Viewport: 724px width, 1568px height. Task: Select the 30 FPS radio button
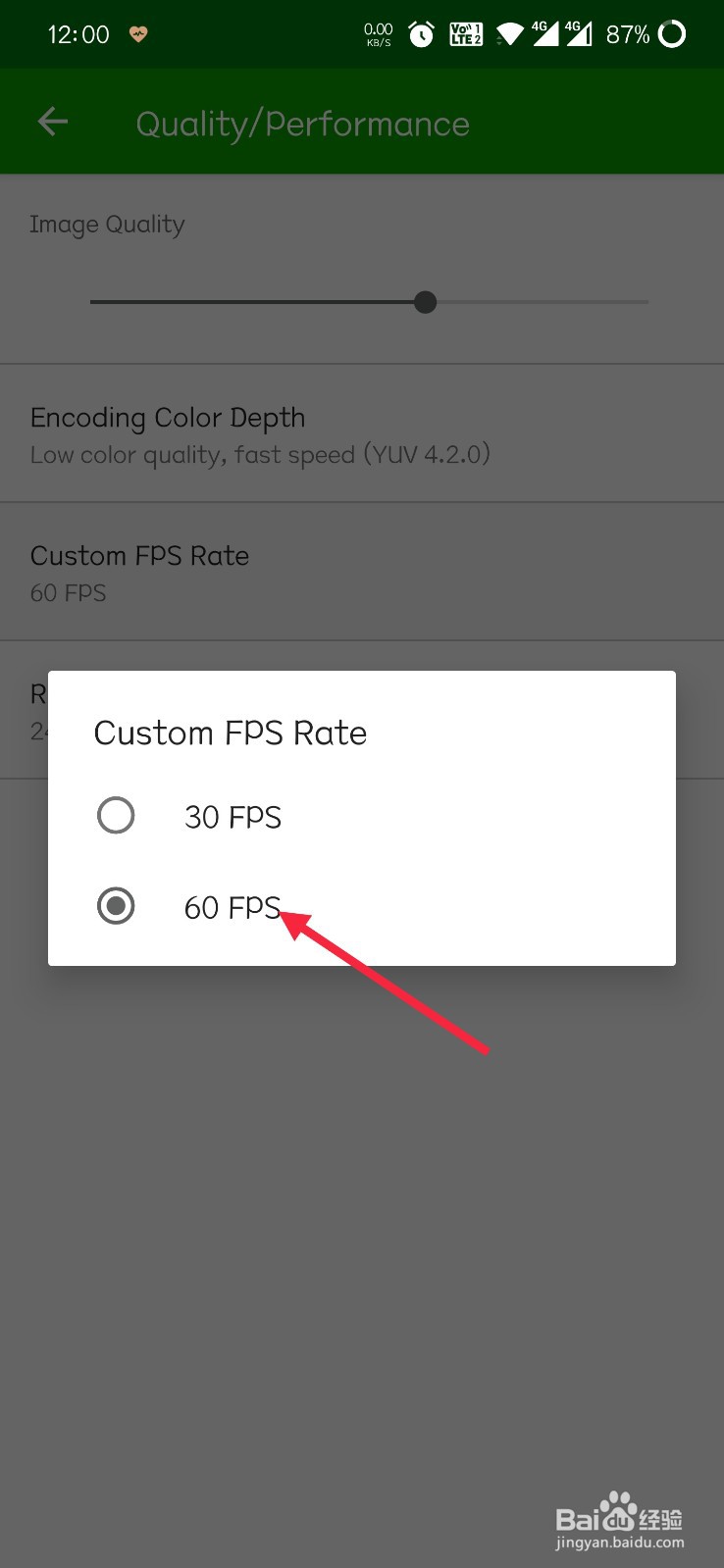tap(116, 815)
